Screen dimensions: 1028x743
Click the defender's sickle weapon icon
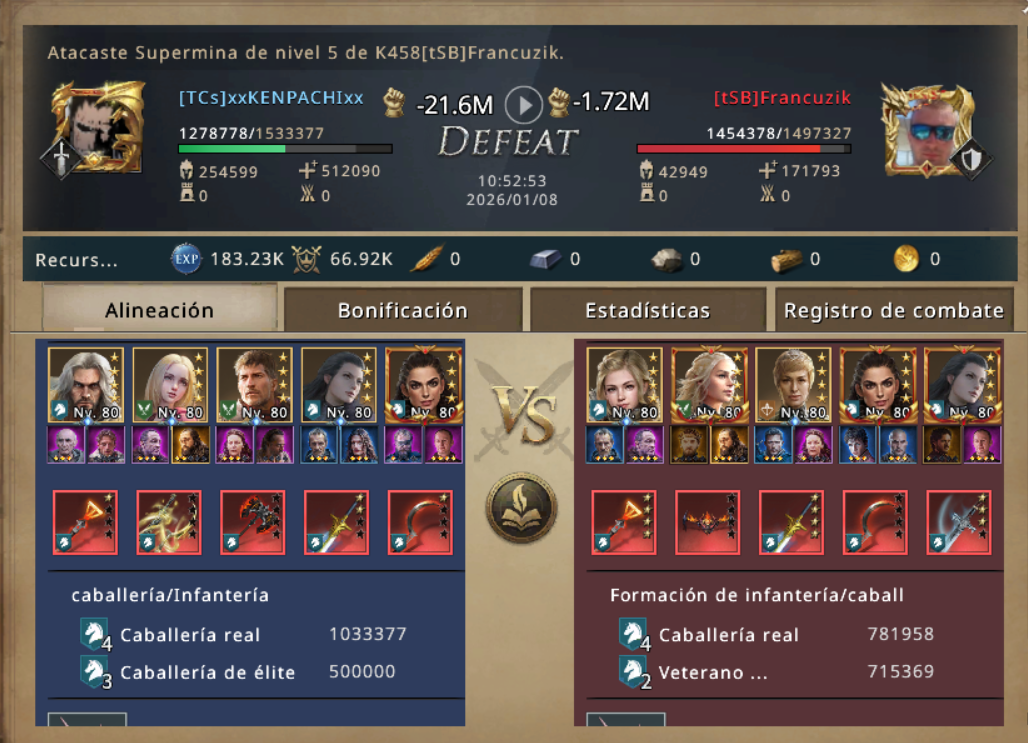point(875,522)
